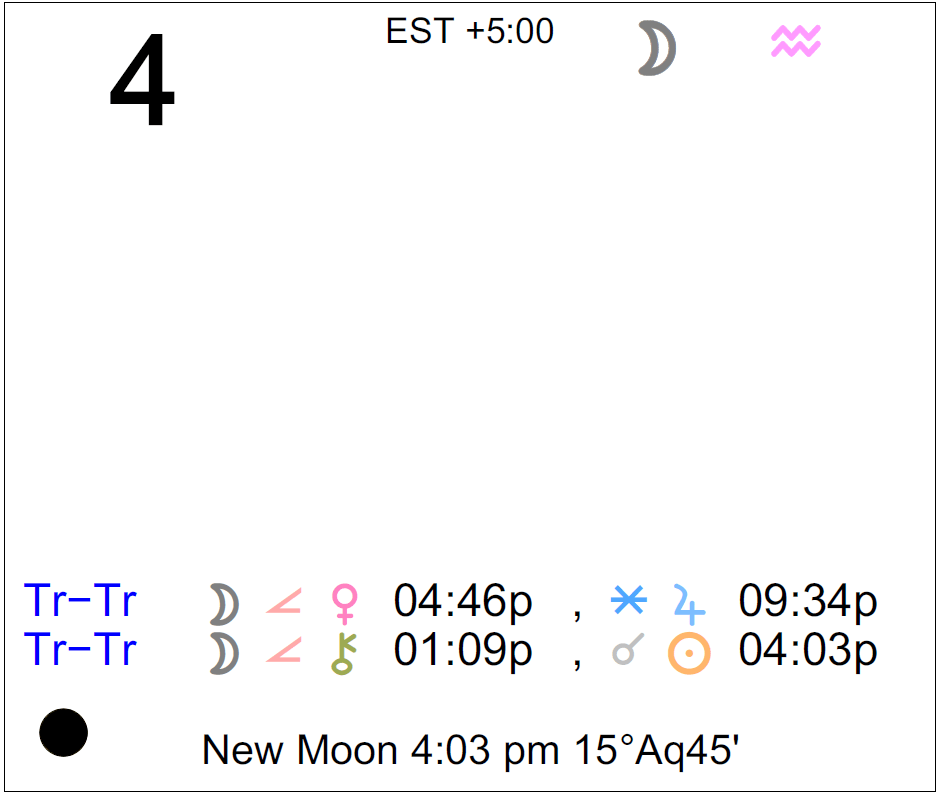Open the second Tr-Tr link
941x795 pixels.
[80, 649]
